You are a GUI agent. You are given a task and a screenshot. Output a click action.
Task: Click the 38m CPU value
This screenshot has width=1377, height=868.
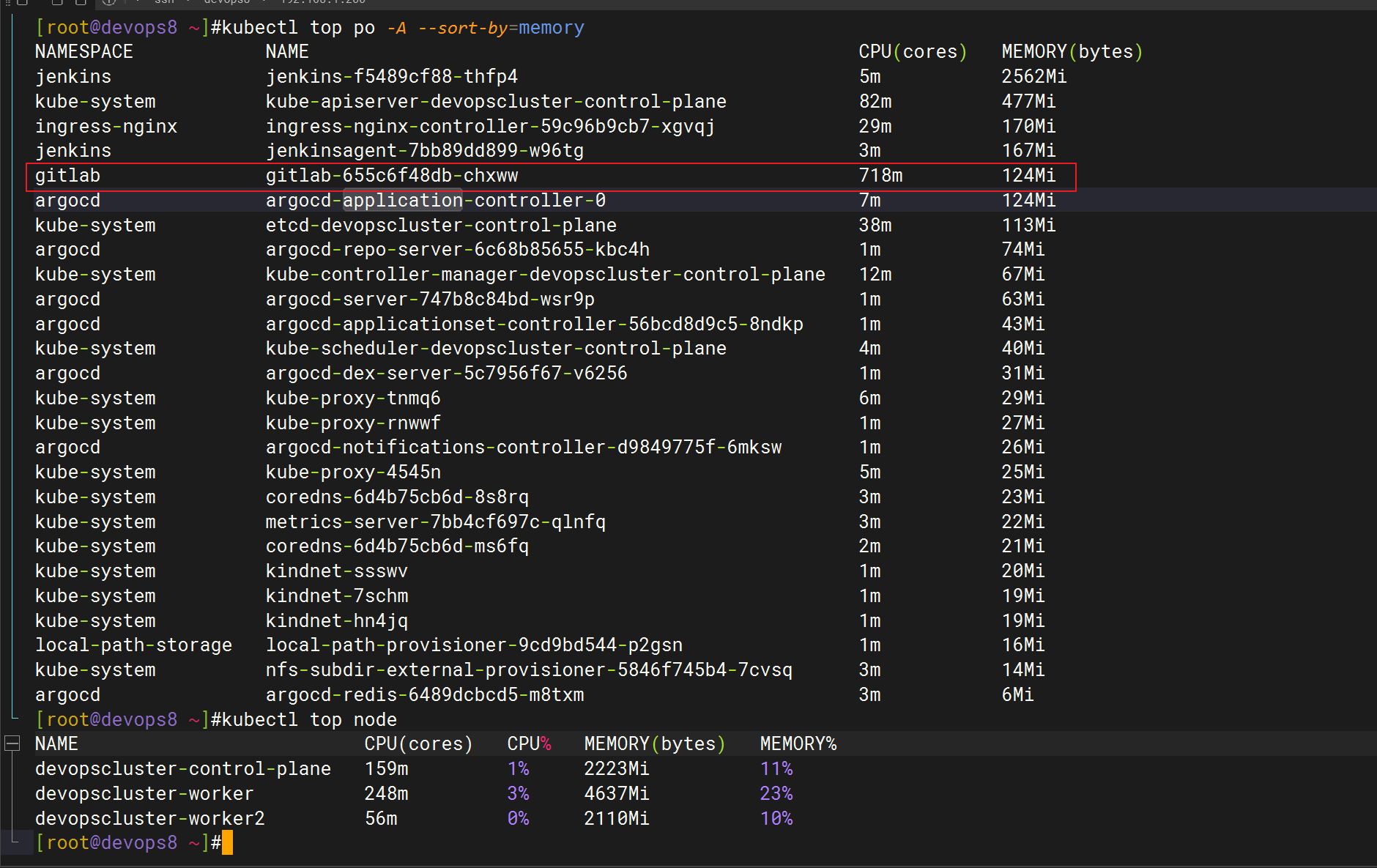(x=875, y=226)
